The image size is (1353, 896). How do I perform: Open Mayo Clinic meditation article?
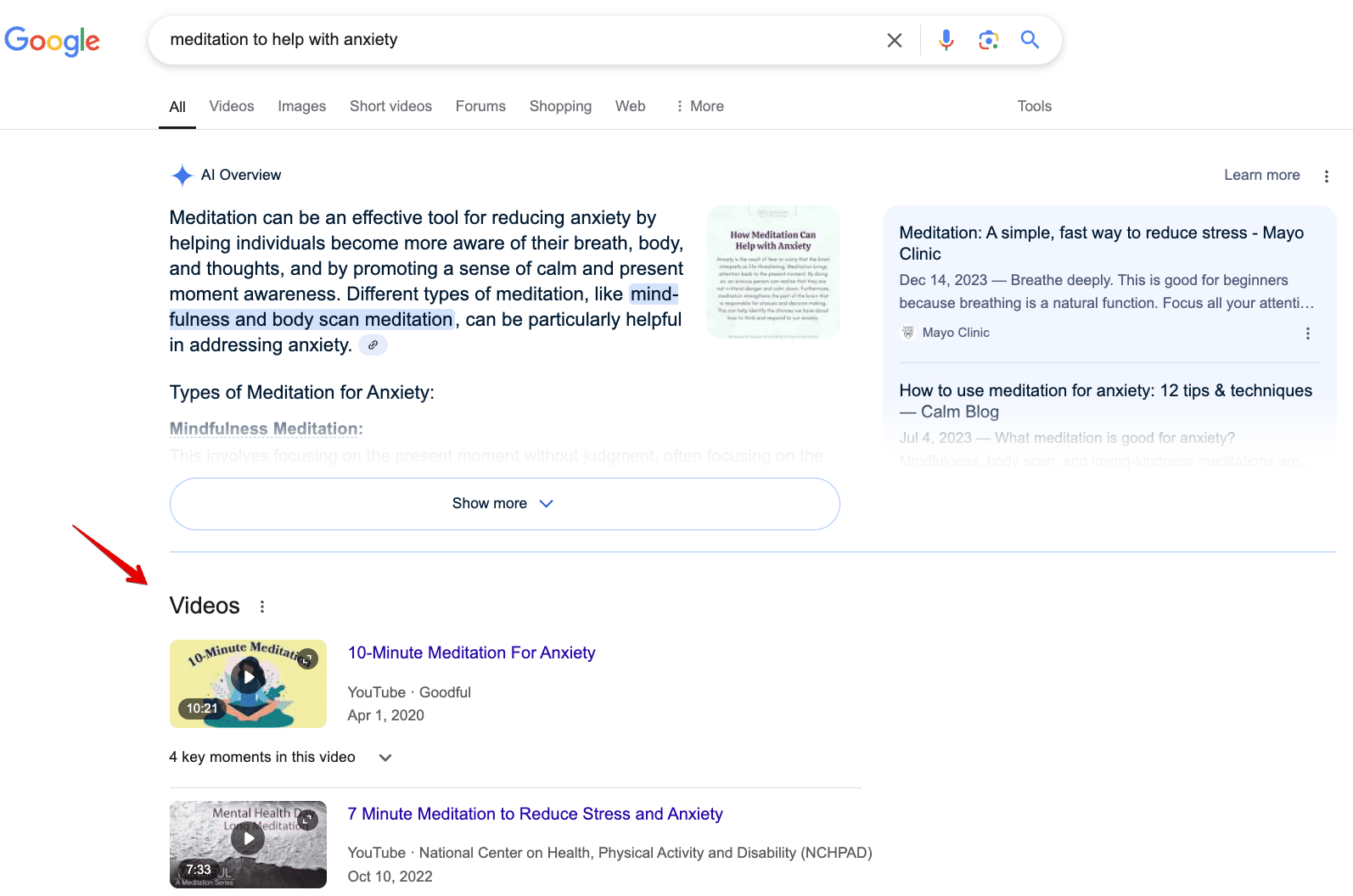point(1101,243)
